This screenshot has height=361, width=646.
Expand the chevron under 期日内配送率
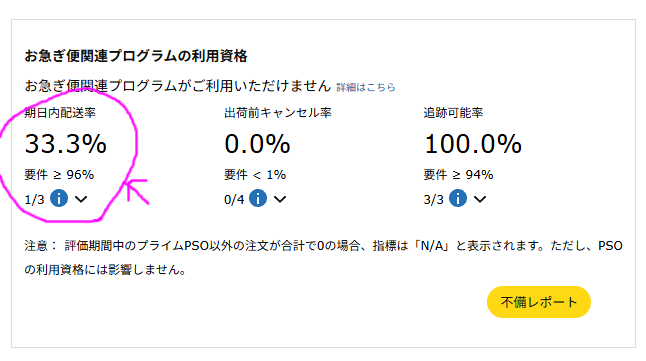tap(81, 199)
